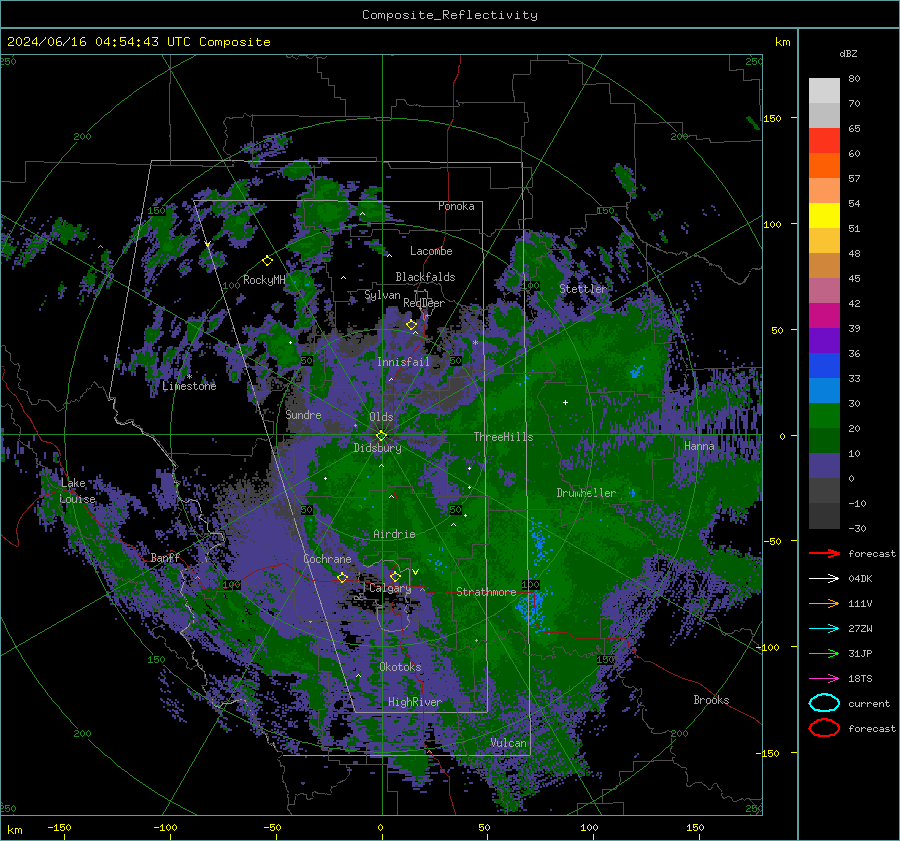This screenshot has width=900, height=841.
Task: Click the asterisk marker above Limestone
Action: [x=189, y=377]
